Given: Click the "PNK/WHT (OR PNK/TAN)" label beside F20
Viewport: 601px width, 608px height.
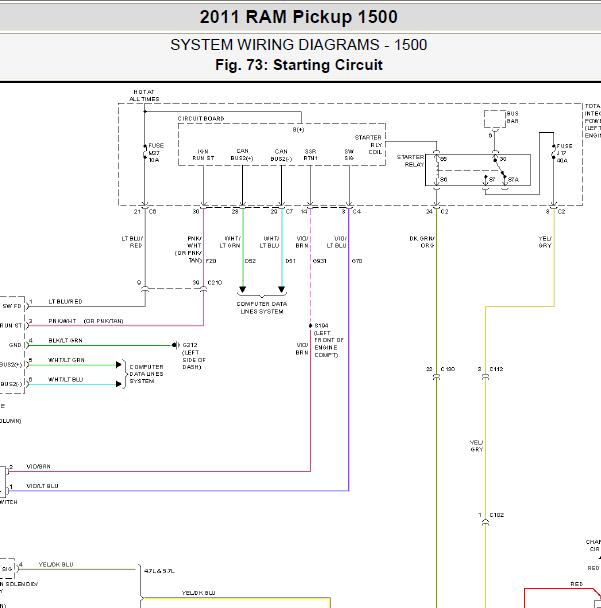Looking at the screenshot, I should [189, 249].
